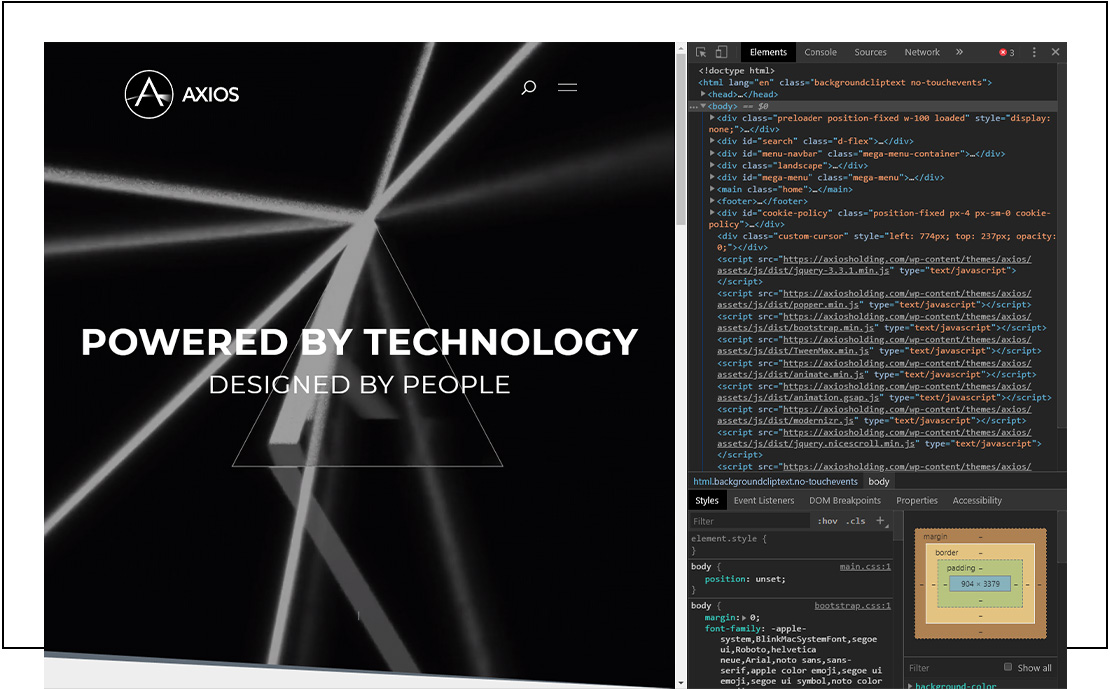Open the Network tab
This screenshot has height=689, width=1110.
pyautogui.click(x=922, y=52)
